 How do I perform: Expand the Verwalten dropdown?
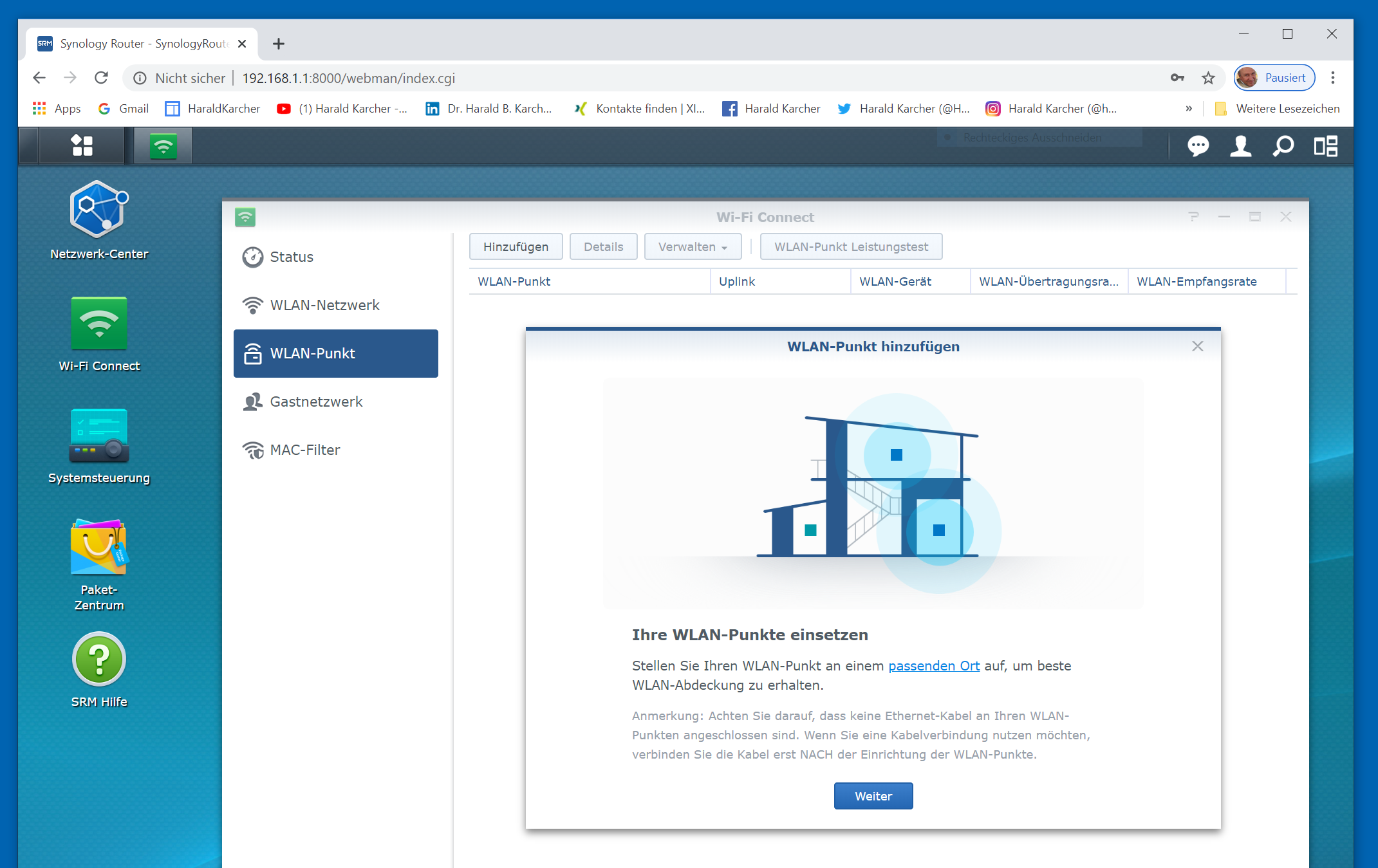[692, 247]
